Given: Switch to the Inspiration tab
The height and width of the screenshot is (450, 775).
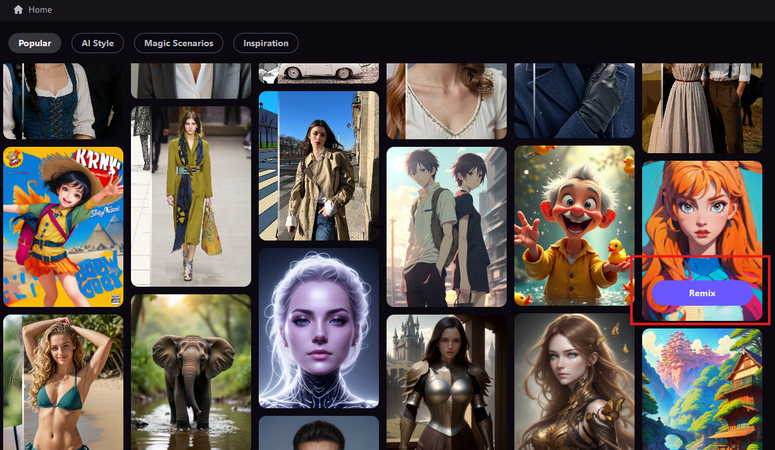Looking at the screenshot, I should coord(265,43).
